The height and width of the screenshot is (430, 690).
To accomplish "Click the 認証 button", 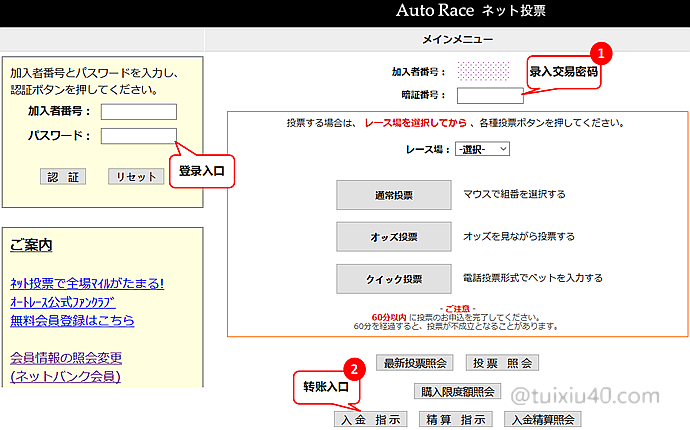I will [63, 177].
